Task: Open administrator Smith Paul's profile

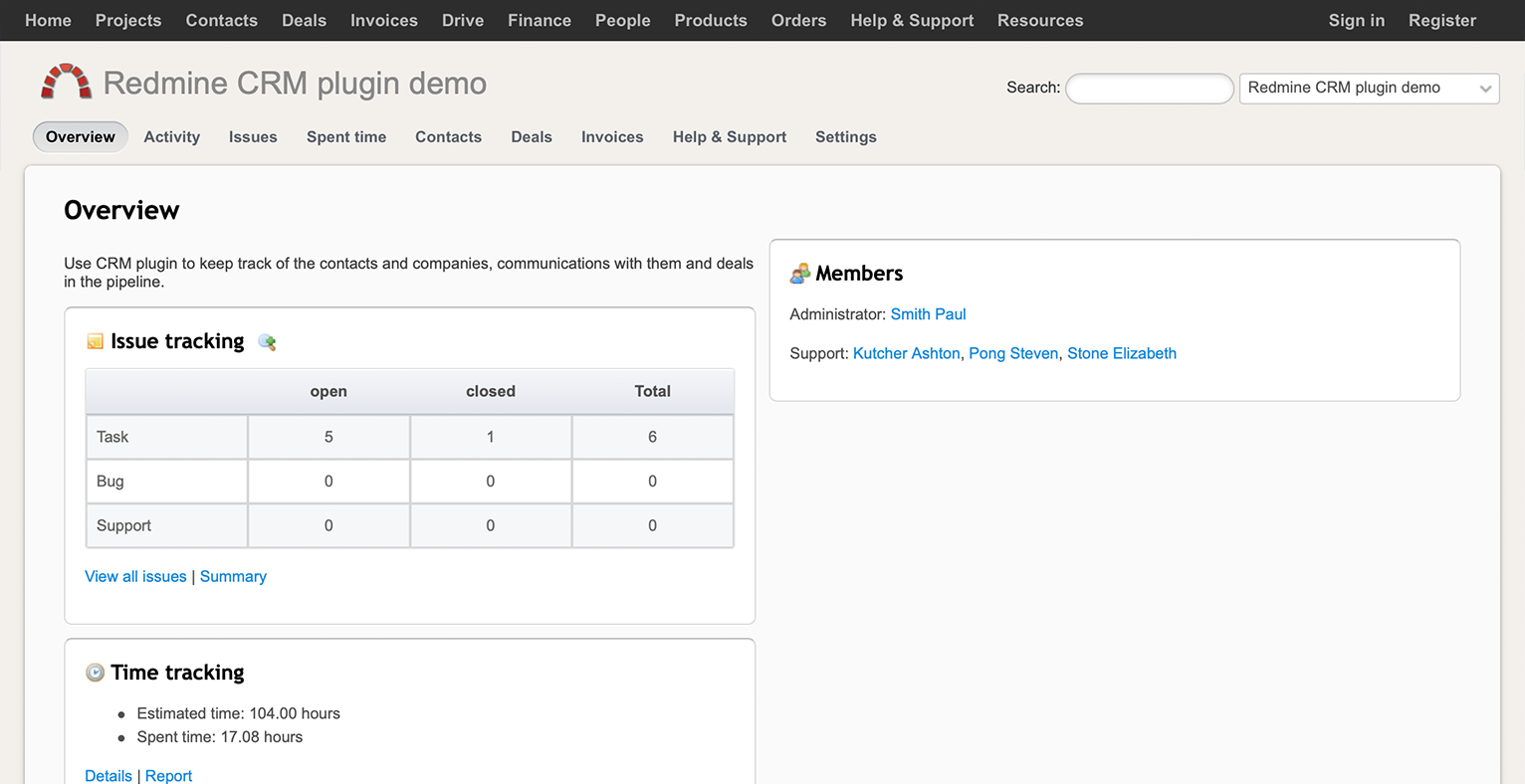Action: [928, 314]
